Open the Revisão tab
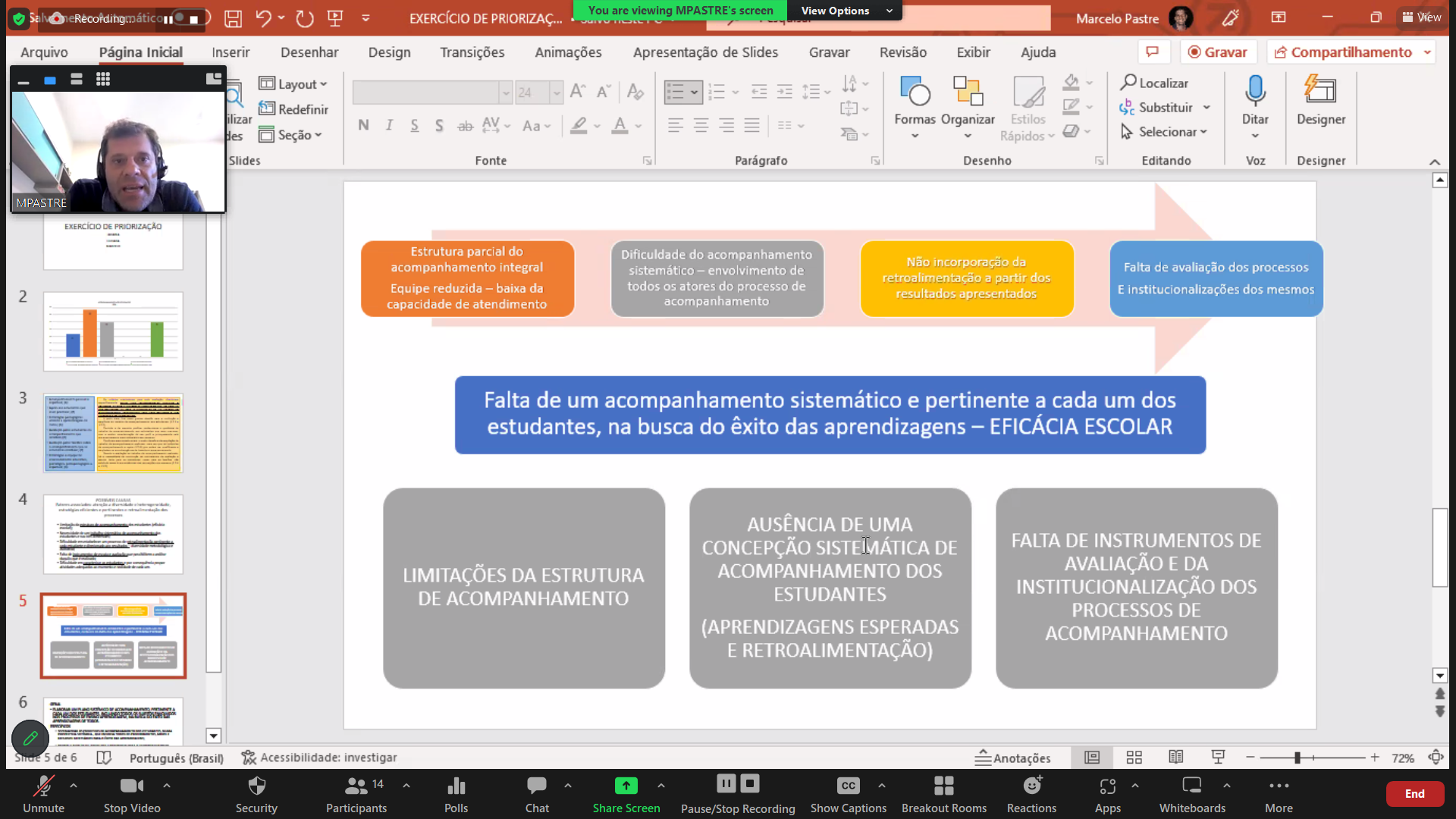 point(902,52)
